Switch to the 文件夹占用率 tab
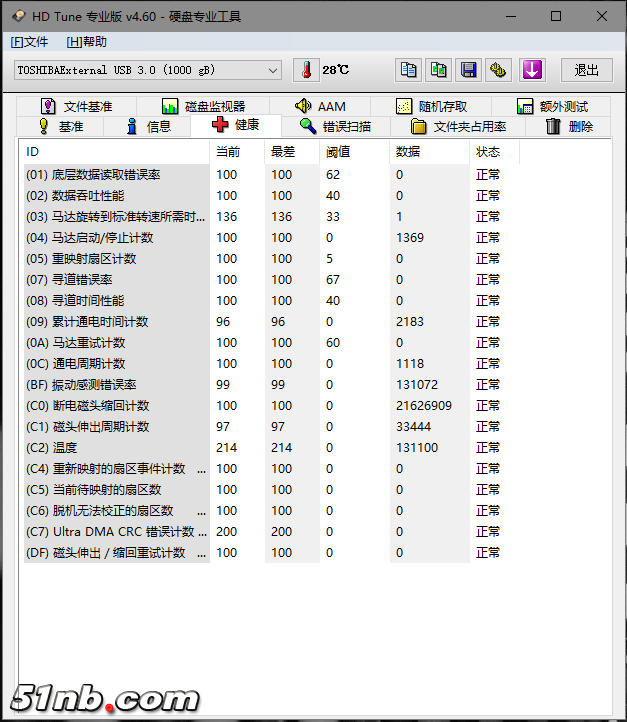This screenshot has width=627, height=722. 458,126
